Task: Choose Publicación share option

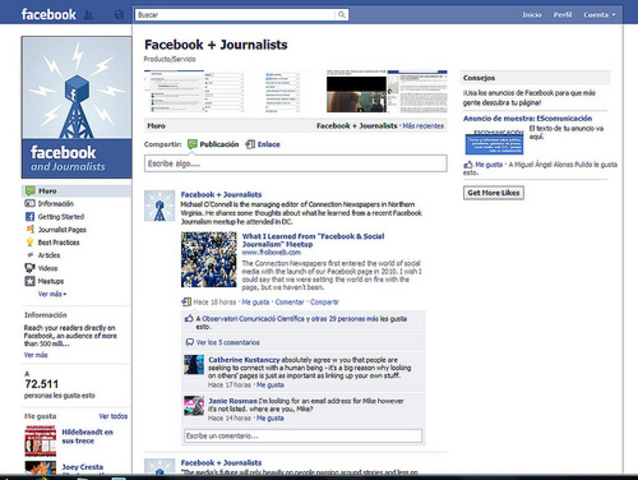Action: 213,144
